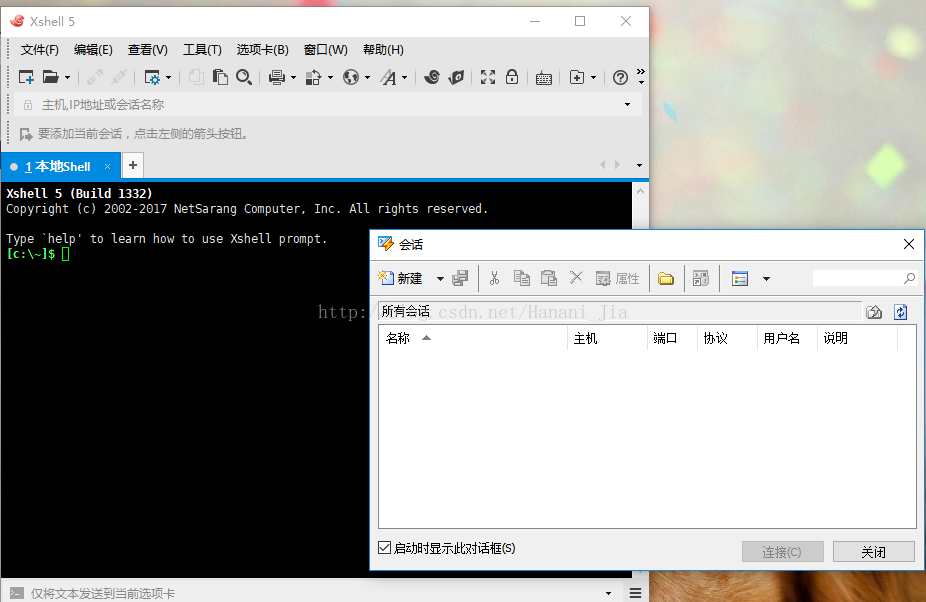The width and height of the screenshot is (926, 602).
Task: Click the new tab group plus icon
Action: (x=576, y=77)
